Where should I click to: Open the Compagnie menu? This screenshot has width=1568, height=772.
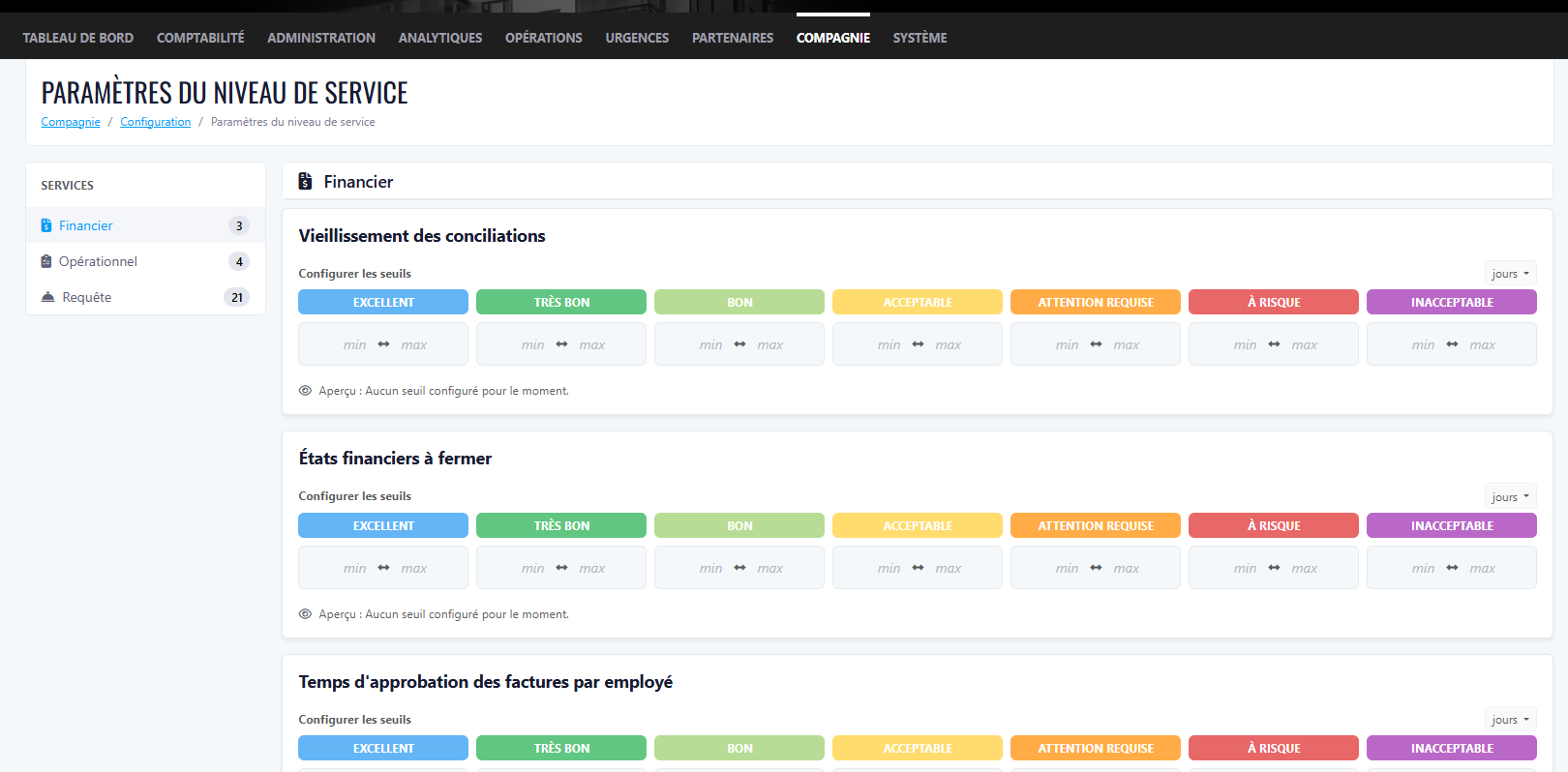833,38
